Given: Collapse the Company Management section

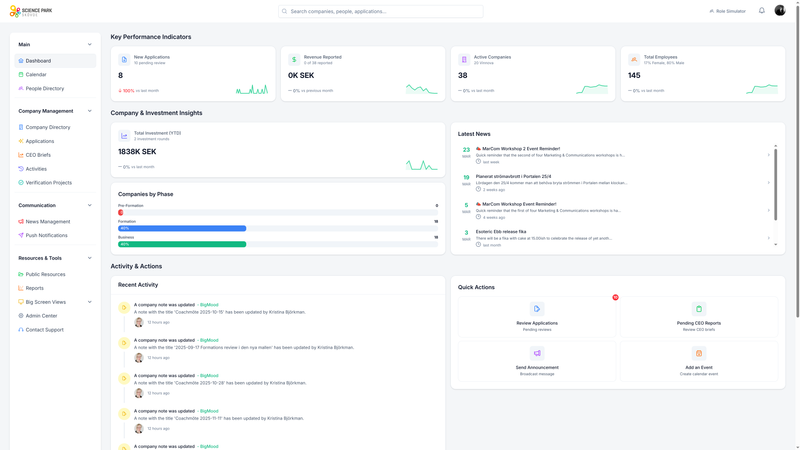Looking at the screenshot, I should (89, 111).
